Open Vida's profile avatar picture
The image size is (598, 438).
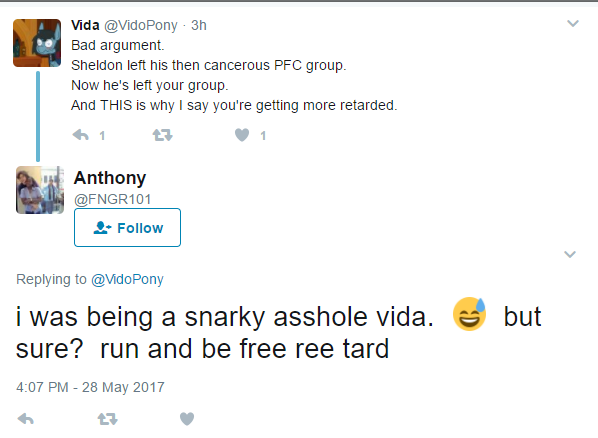click(x=37, y=43)
